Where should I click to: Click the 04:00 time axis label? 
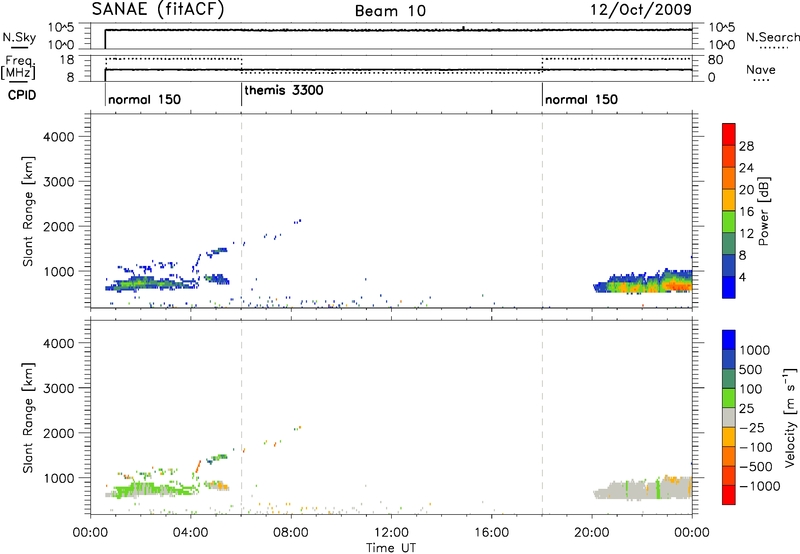pos(190,533)
